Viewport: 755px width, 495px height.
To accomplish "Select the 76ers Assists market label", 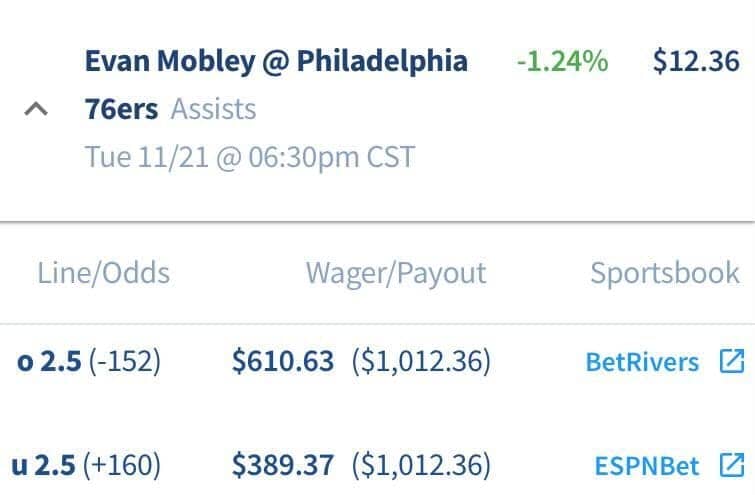I will [x=170, y=109].
